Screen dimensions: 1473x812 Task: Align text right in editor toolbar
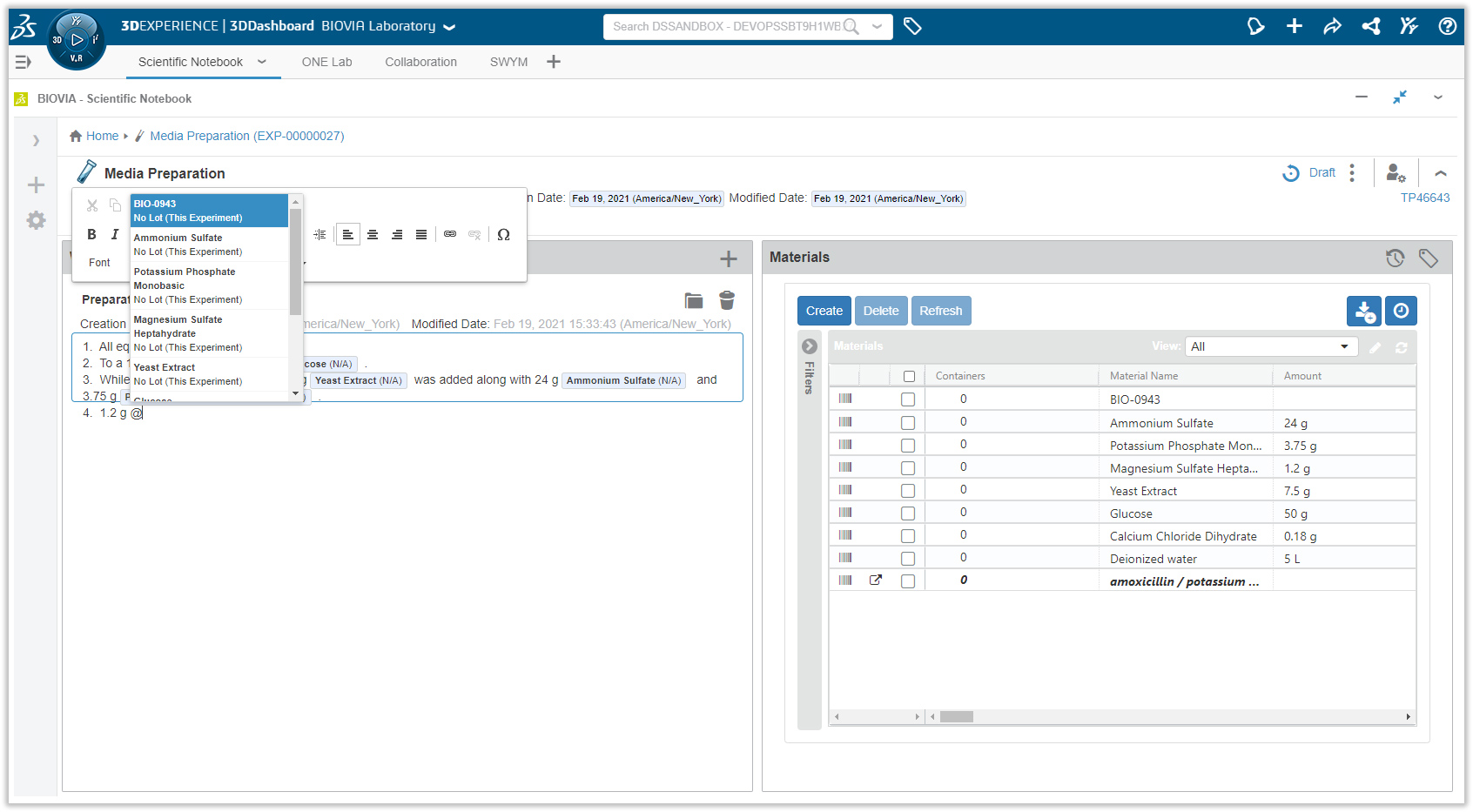click(397, 234)
